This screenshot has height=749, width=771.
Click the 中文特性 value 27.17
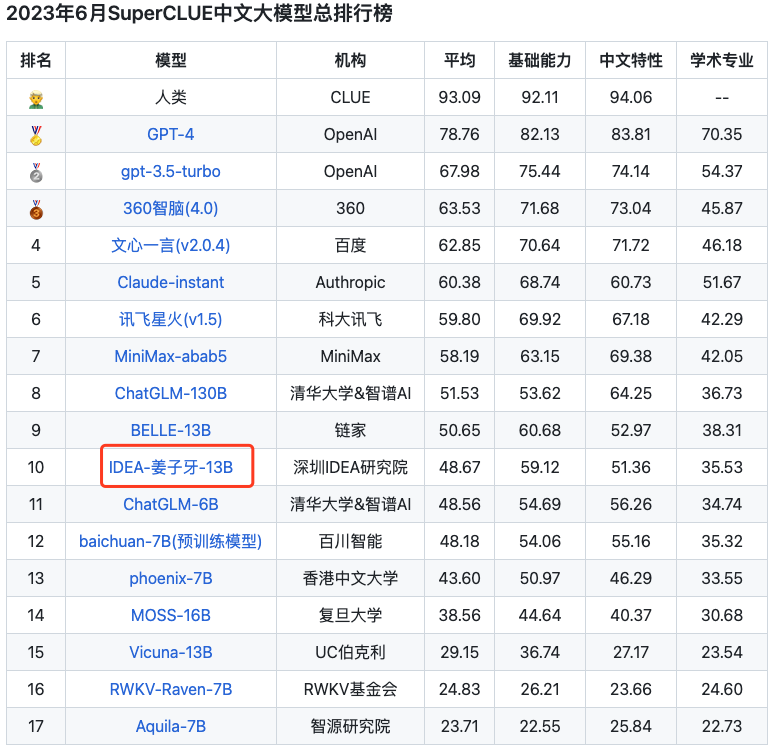(x=631, y=653)
